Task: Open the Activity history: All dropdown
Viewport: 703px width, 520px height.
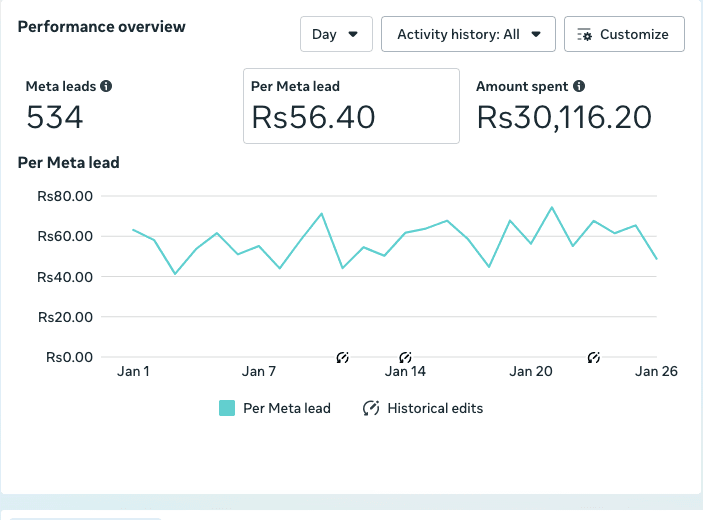Action: 468,34
